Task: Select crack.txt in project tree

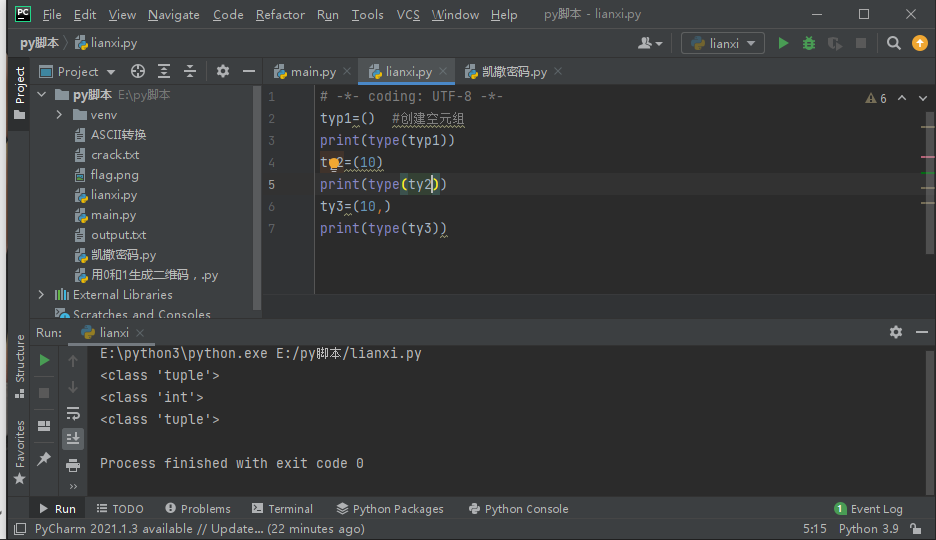Action: [107, 155]
